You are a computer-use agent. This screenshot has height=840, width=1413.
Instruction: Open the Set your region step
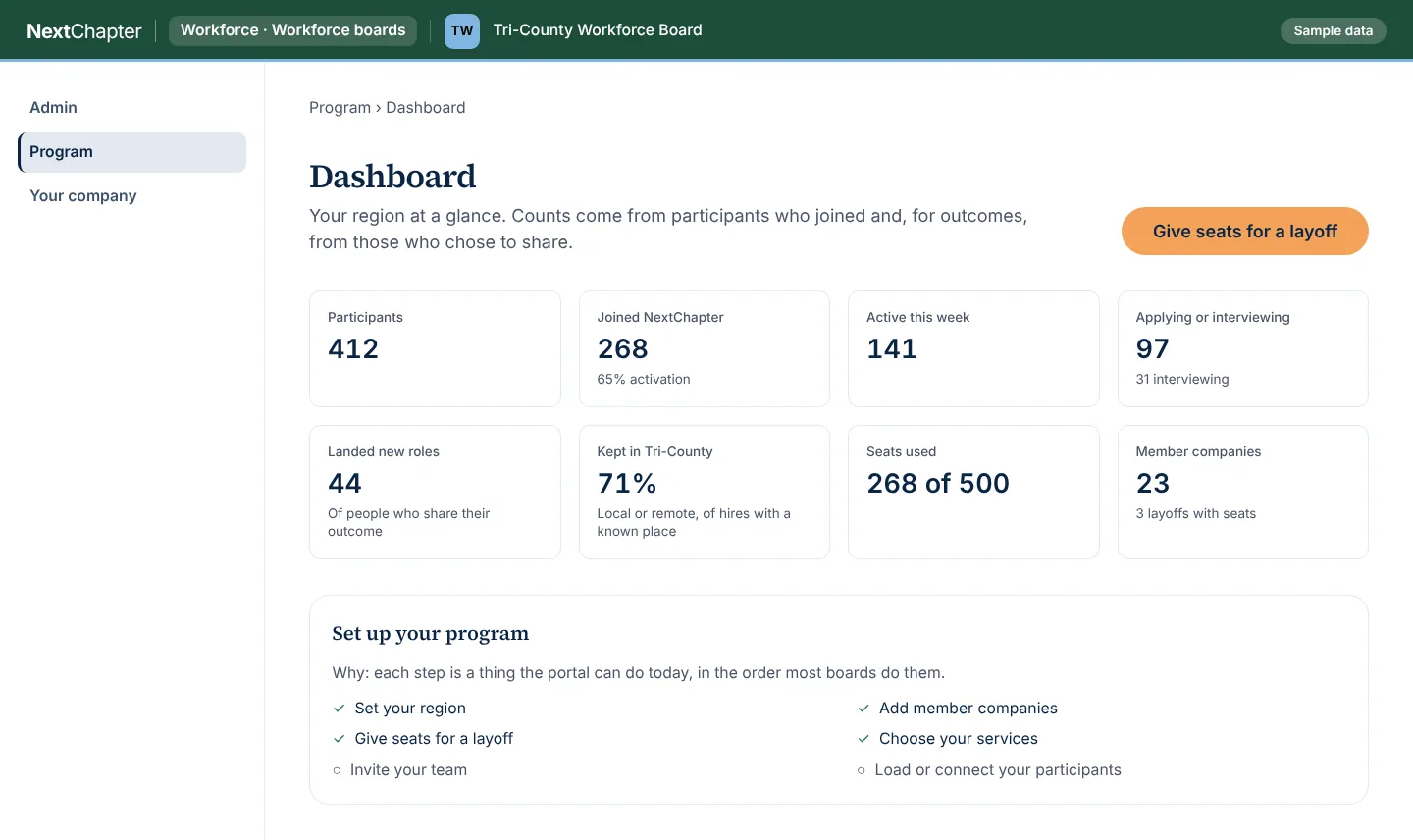(410, 709)
